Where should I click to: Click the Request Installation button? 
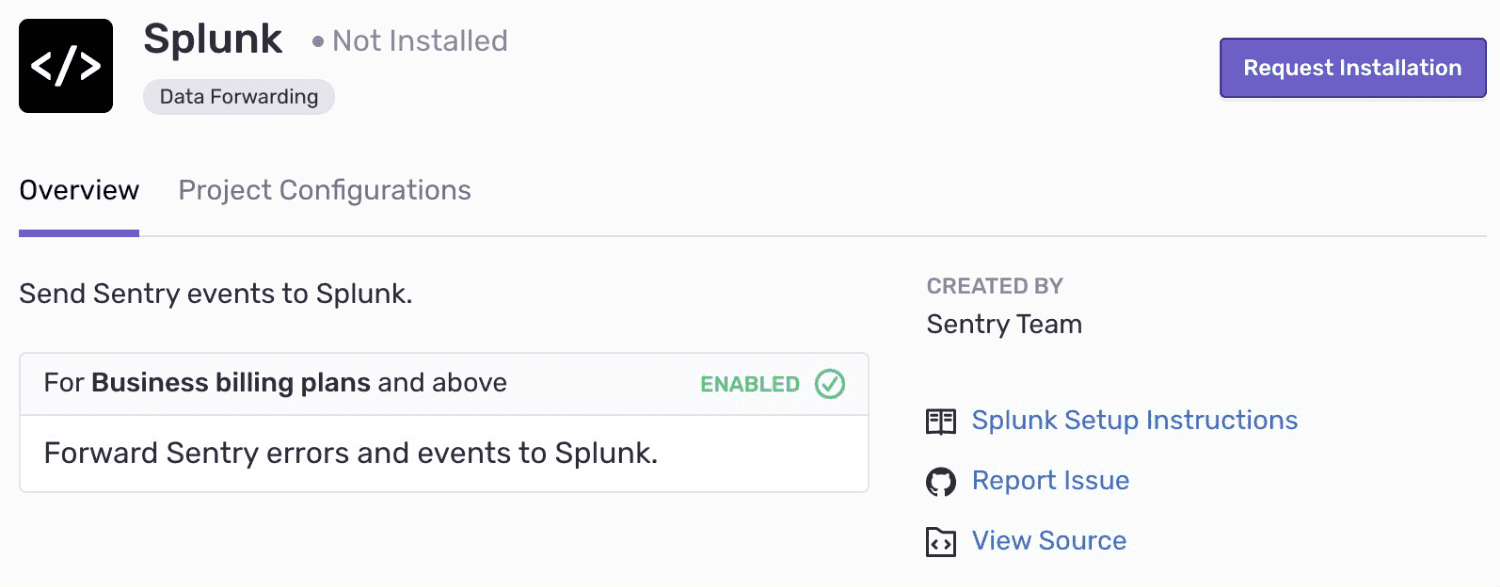click(1352, 67)
